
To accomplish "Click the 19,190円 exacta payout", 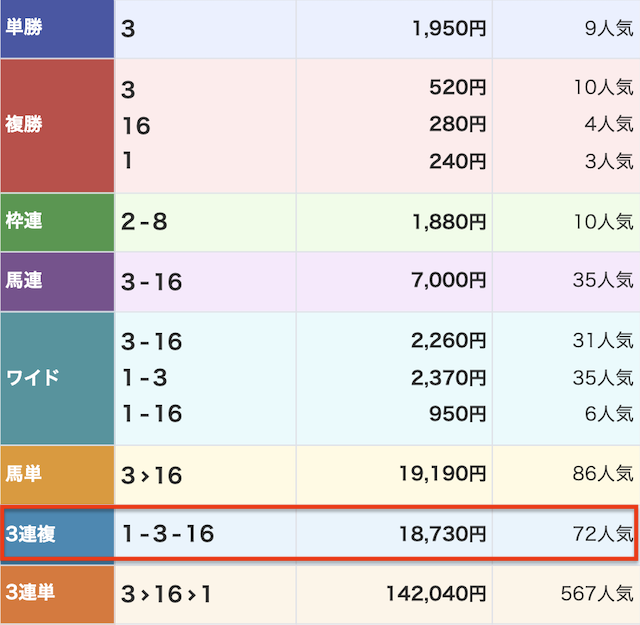I will click(x=442, y=475).
